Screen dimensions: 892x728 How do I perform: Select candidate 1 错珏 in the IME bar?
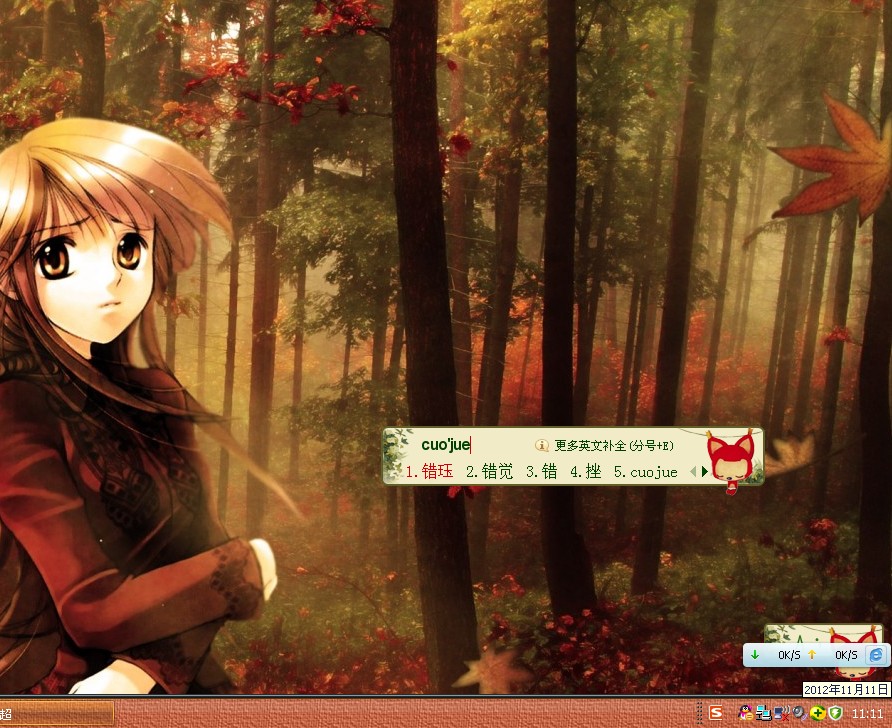pos(430,471)
